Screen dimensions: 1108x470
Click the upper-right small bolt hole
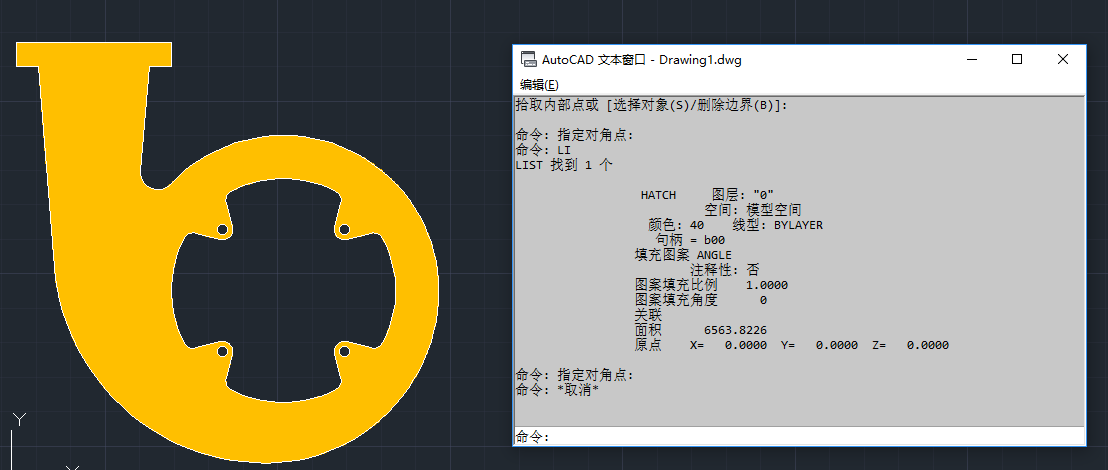(x=344, y=230)
